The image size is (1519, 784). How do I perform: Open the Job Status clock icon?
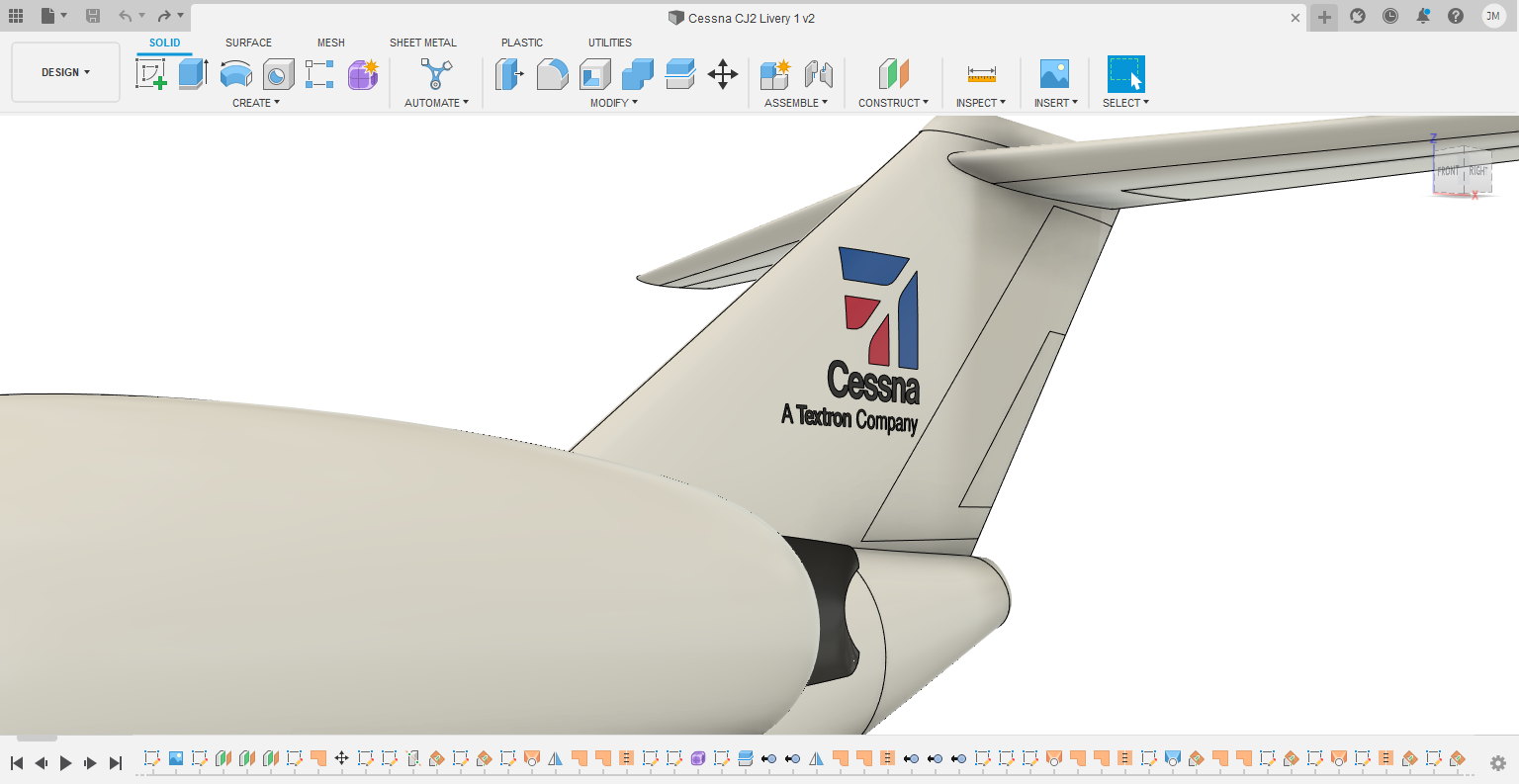(x=1390, y=16)
